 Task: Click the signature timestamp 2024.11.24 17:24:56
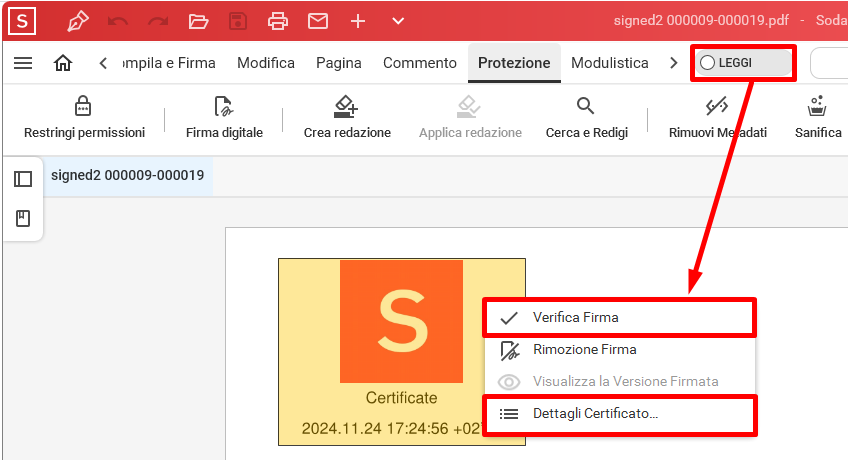[x=392, y=429]
